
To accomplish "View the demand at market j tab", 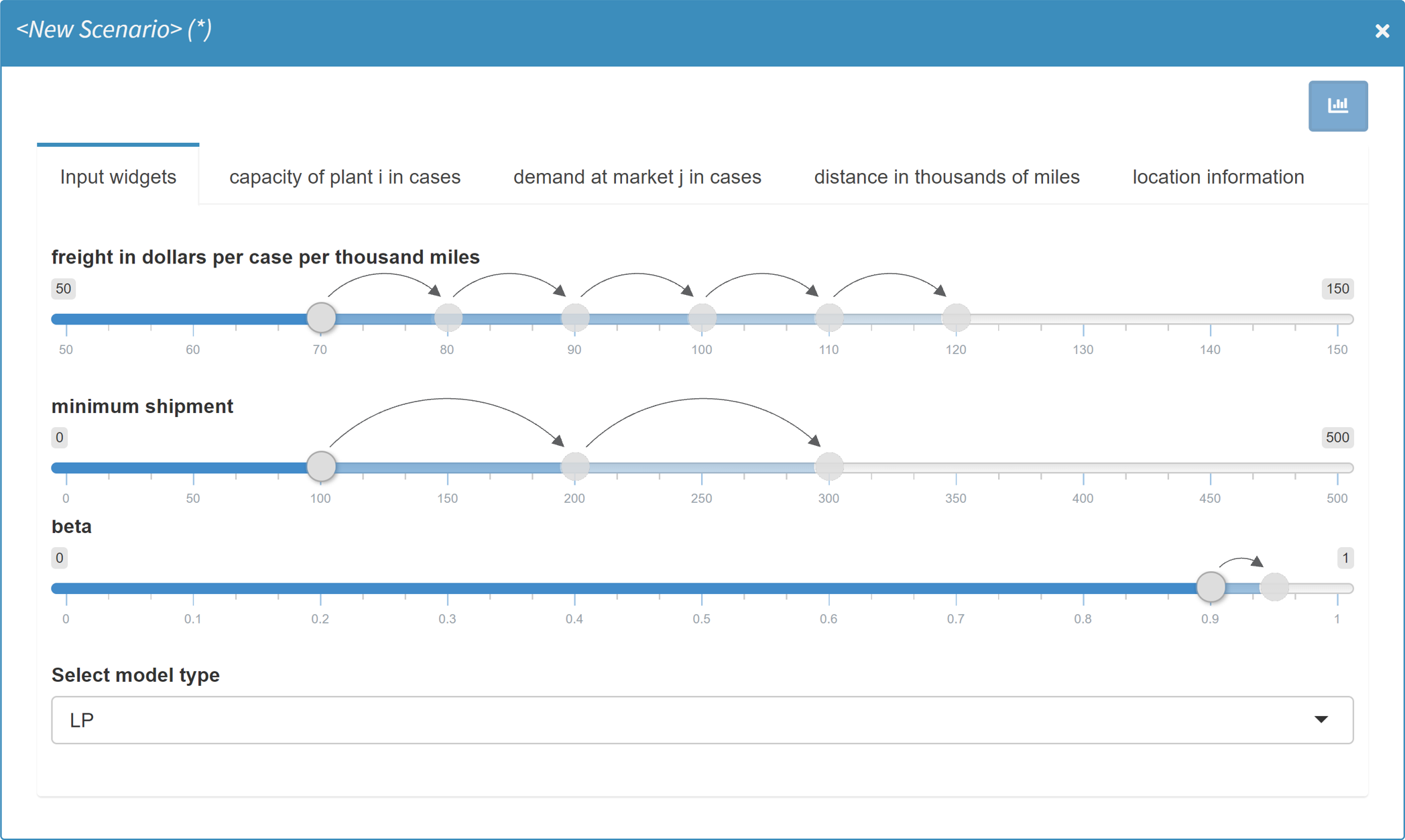I will (x=637, y=176).
